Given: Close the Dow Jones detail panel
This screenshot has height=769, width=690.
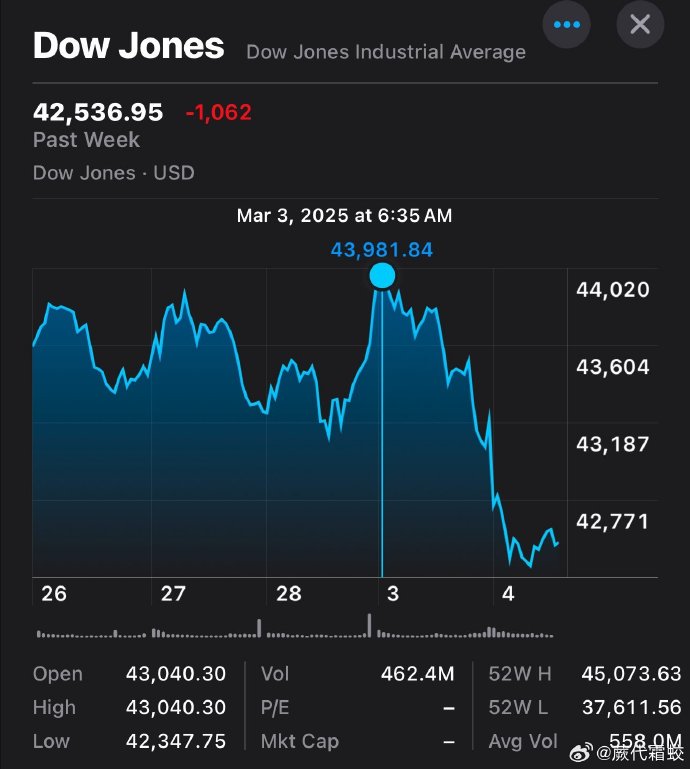Looking at the screenshot, I should [x=640, y=25].
